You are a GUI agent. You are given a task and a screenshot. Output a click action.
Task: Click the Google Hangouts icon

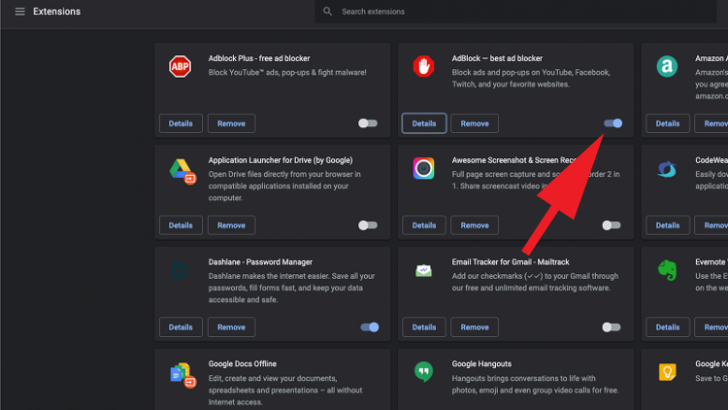[423, 372]
